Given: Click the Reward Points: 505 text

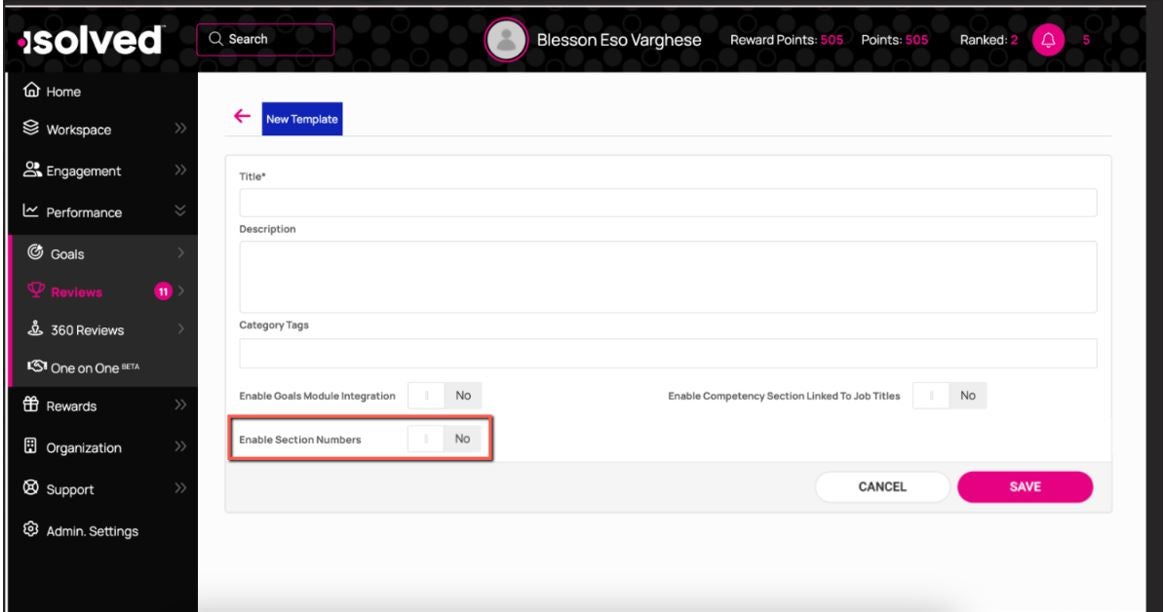Looking at the screenshot, I should pos(786,40).
